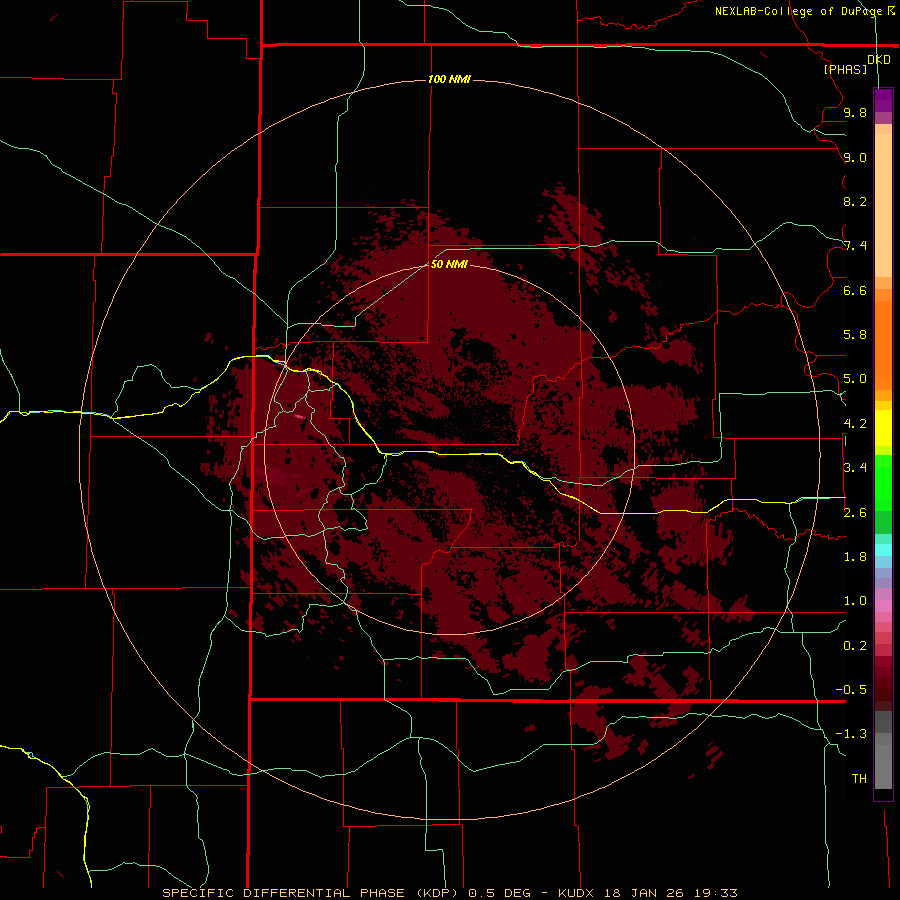Click the "TH" threshold label on the scale
900x900 pixels.
pyautogui.click(x=859, y=779)
